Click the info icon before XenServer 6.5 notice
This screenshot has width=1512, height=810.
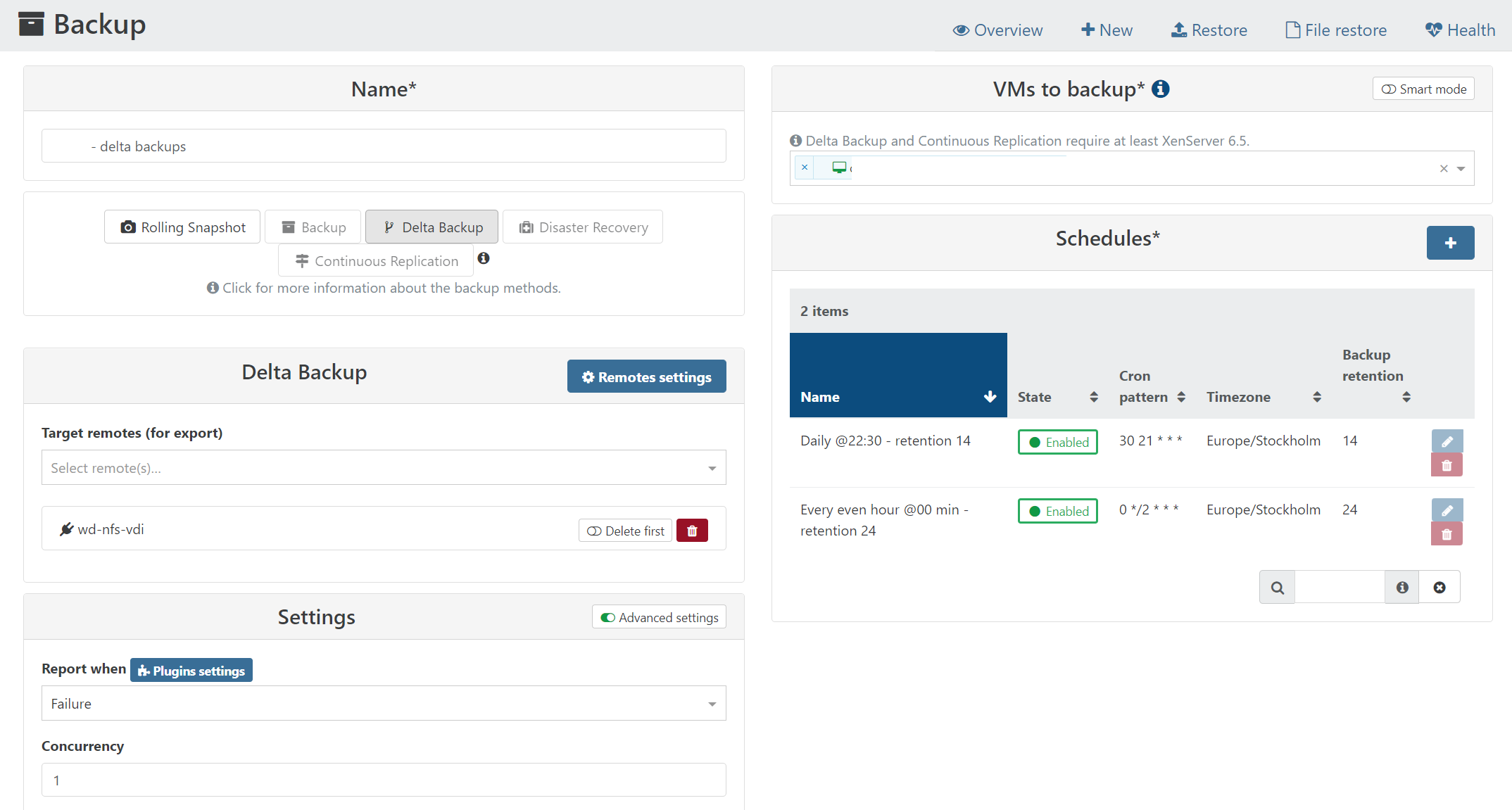pyautogui.click(x=796, y=141)
